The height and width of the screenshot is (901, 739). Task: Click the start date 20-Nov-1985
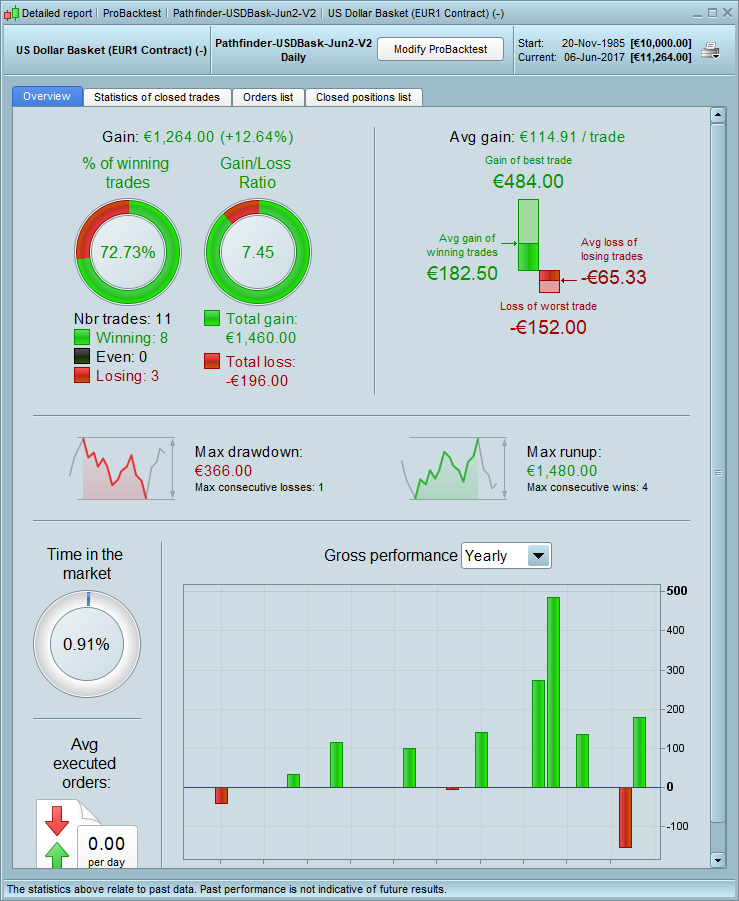point(593,43)
